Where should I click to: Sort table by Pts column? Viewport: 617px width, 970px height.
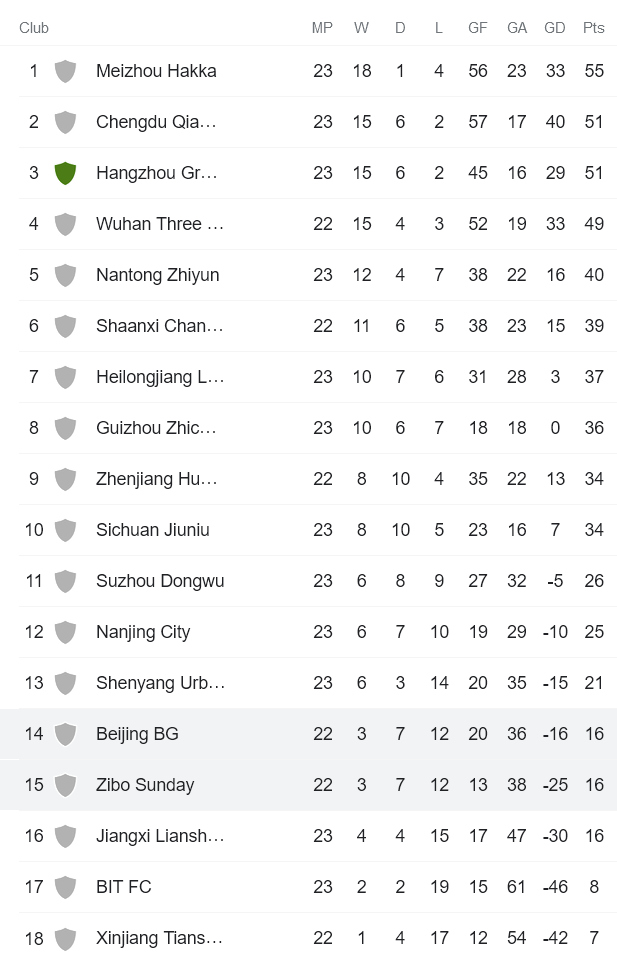point(594,28)
